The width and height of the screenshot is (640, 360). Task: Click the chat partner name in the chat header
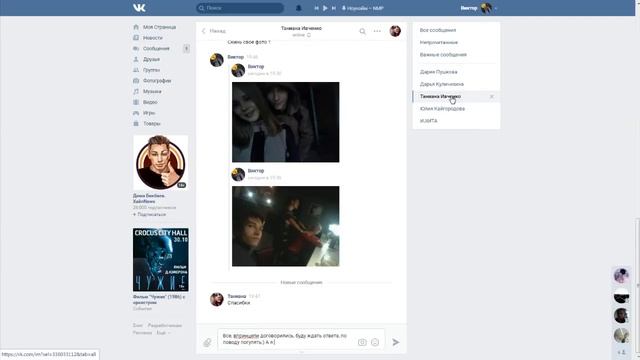(301, 28)
